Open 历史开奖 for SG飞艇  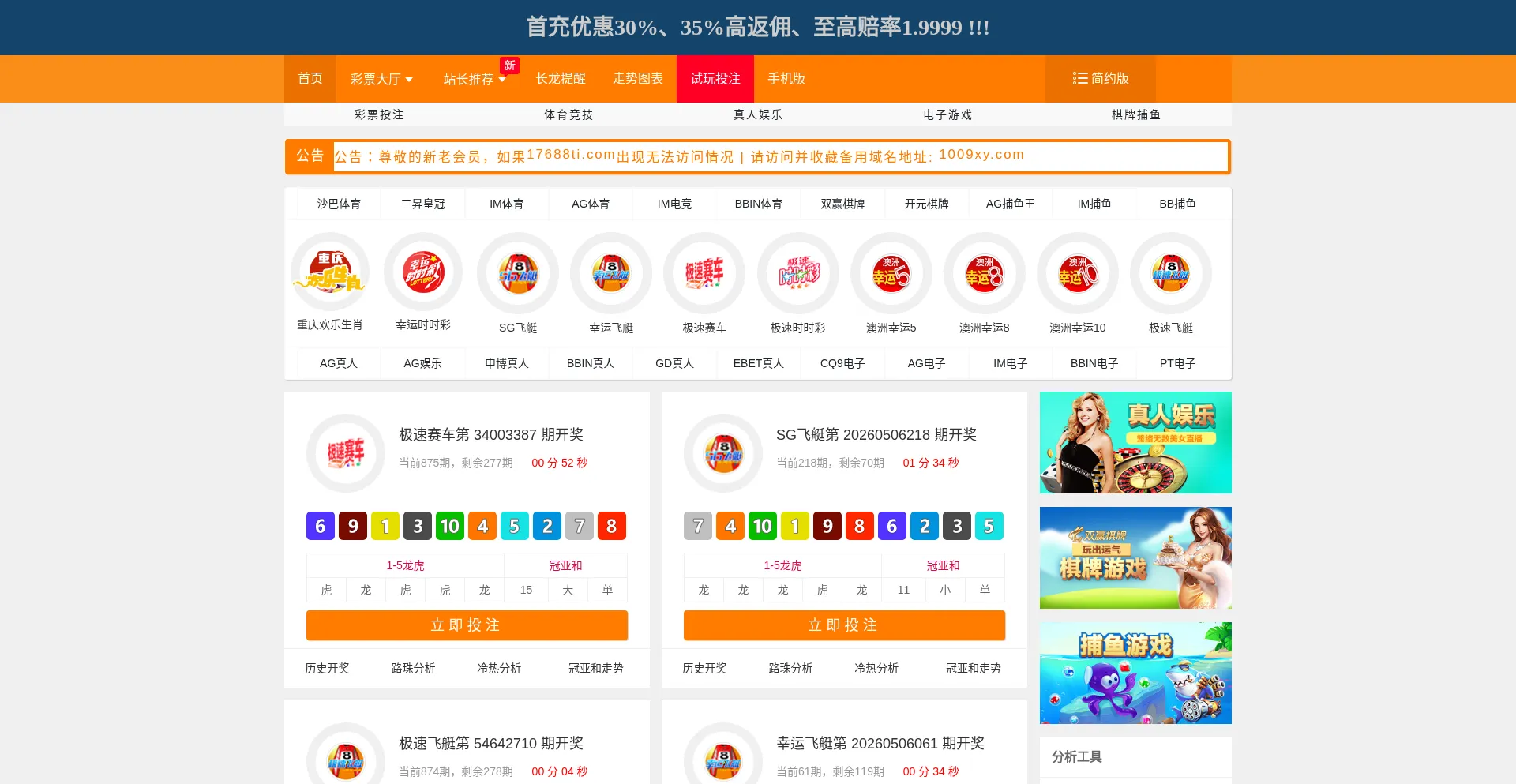(704, 668)
